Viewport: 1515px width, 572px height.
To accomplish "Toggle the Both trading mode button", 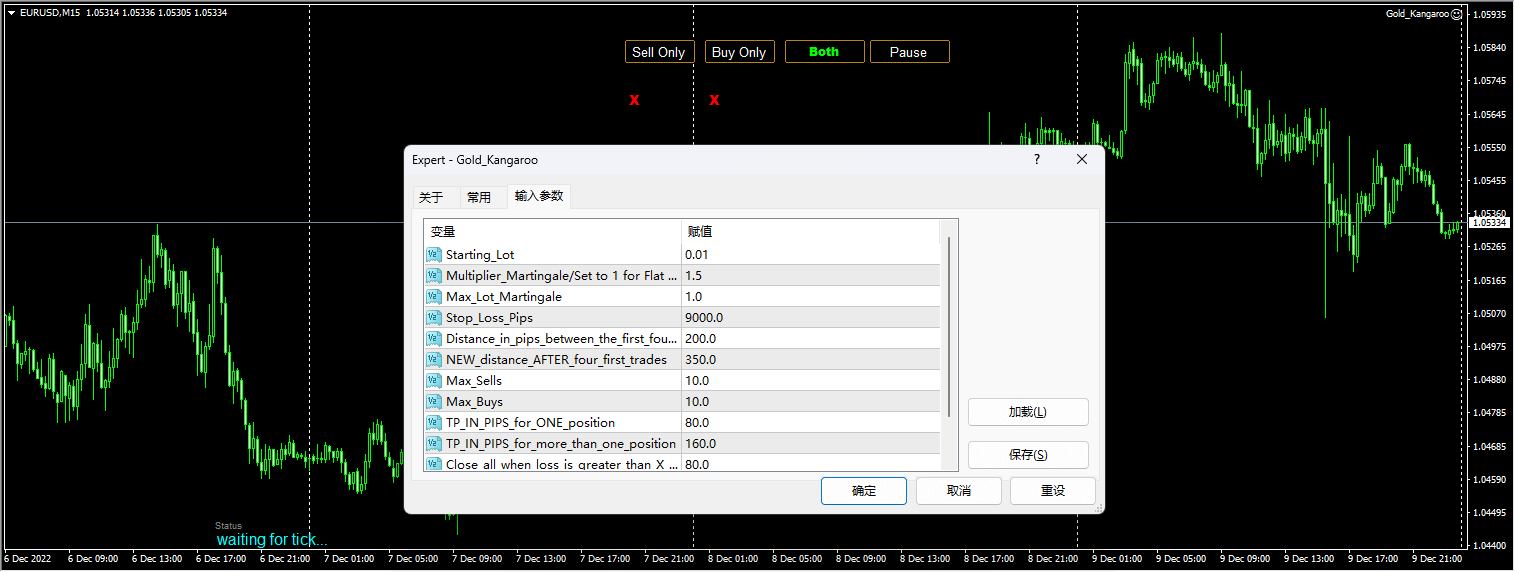I will (824, 52).
